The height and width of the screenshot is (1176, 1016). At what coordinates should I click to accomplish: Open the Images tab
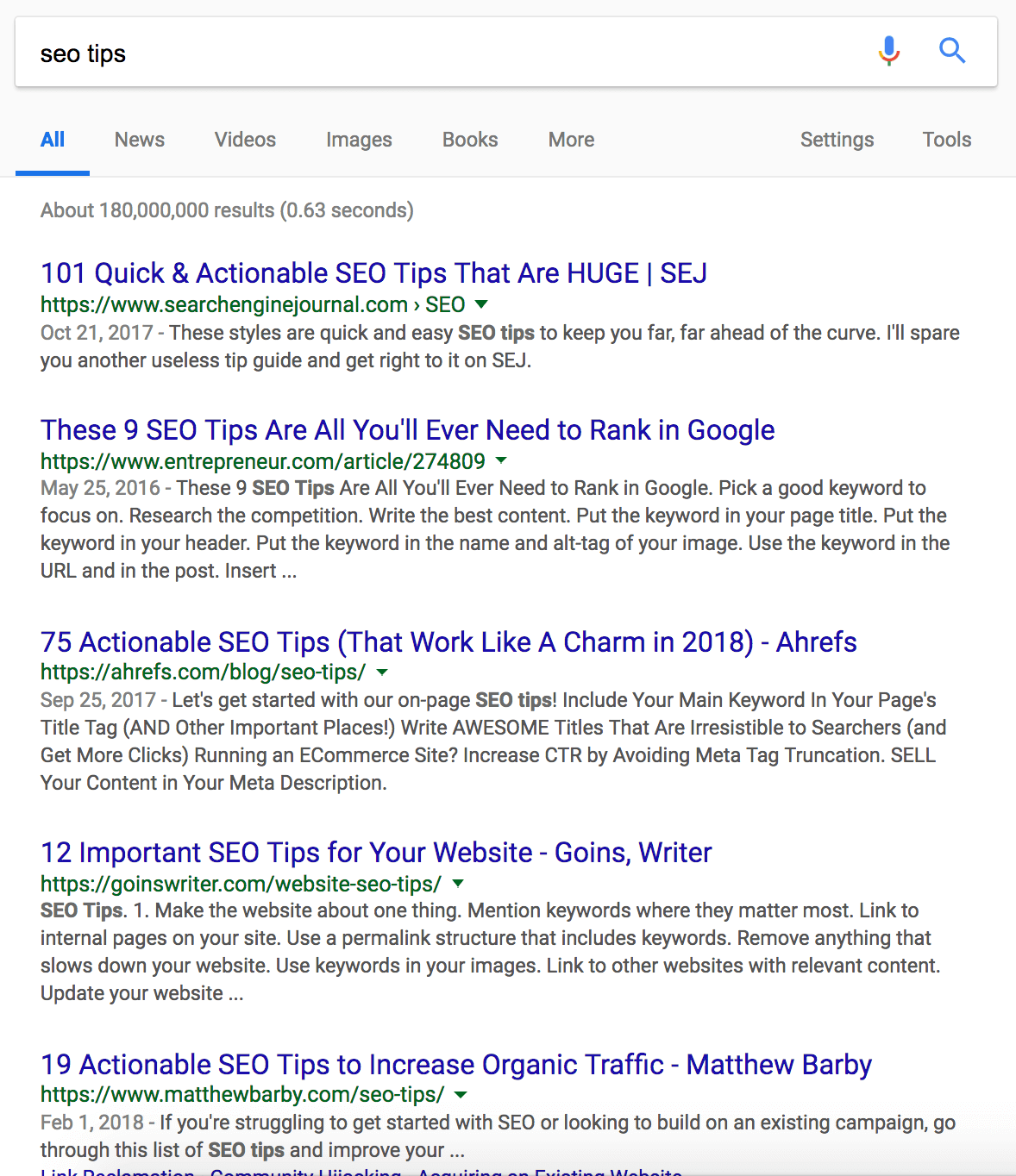(359, 140)
